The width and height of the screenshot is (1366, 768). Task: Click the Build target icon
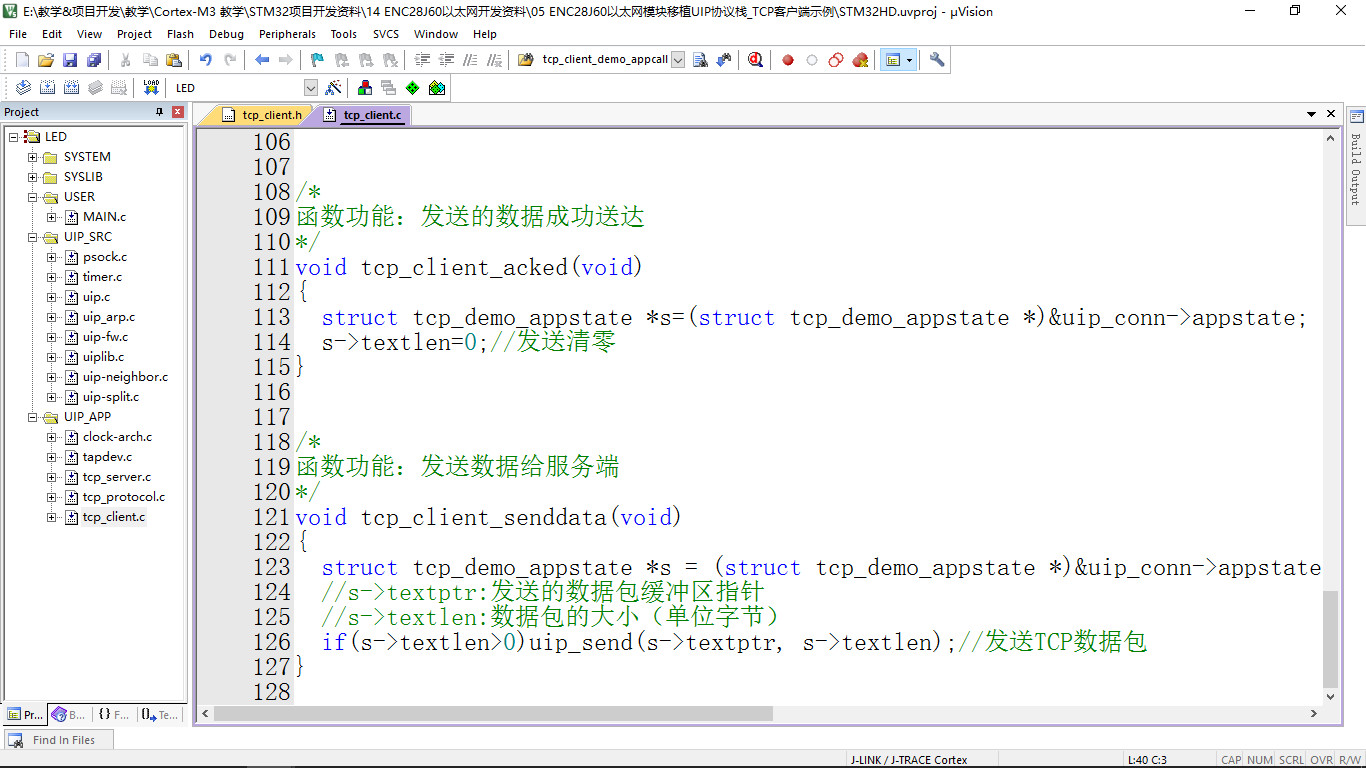(47, 88)
